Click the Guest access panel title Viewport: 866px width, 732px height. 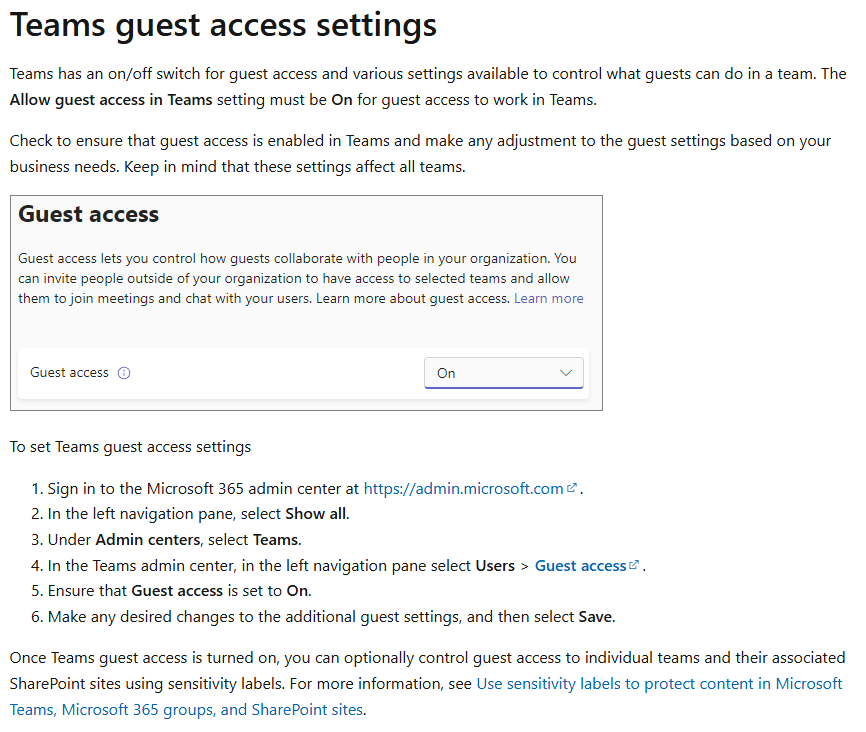point(89,215)
